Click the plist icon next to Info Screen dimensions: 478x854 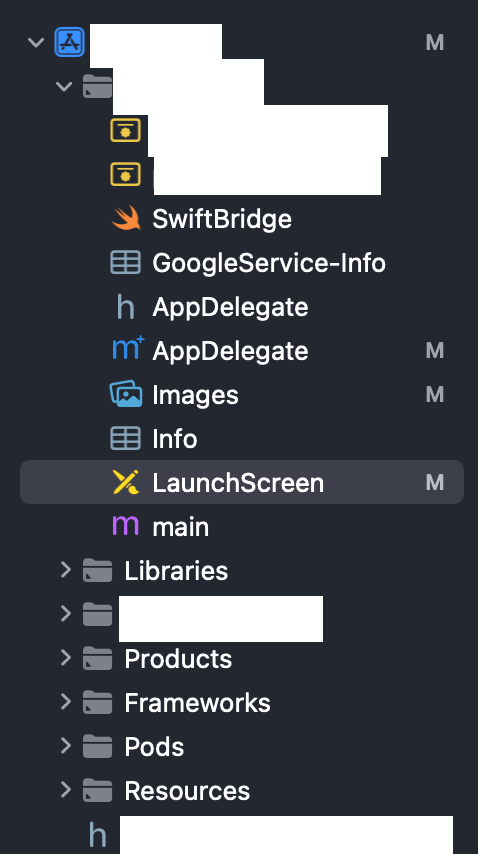(x=126, y=438)
